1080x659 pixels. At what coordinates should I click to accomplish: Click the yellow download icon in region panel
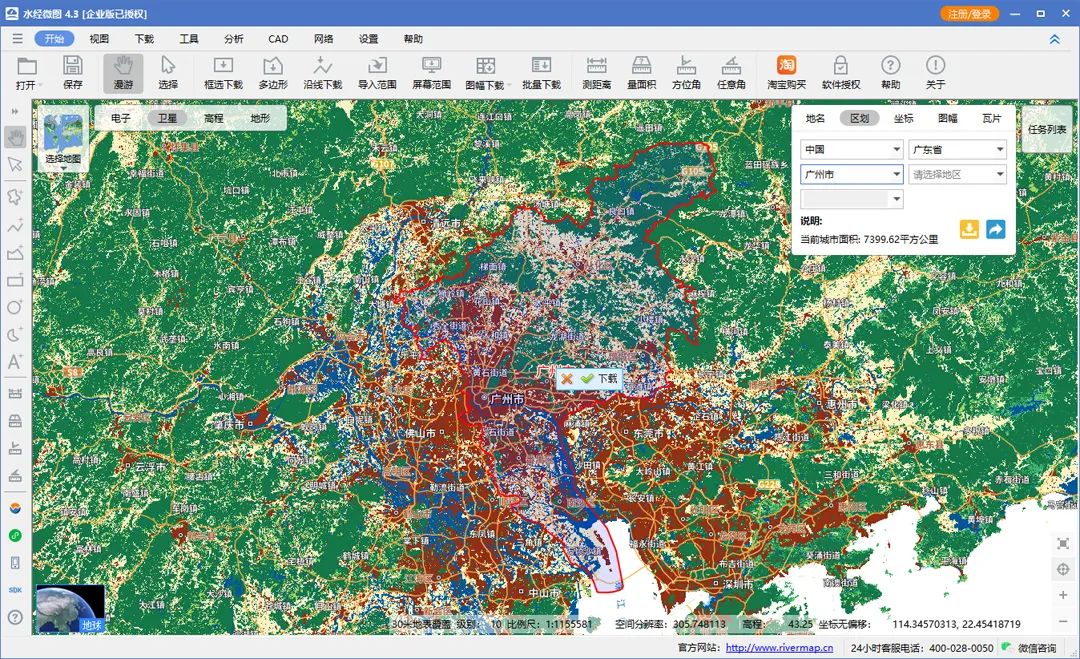[x=969, y=229]
